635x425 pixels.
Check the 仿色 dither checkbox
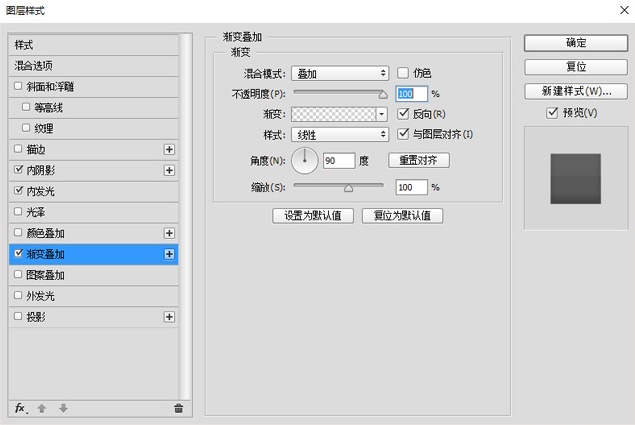pos(403,73)
